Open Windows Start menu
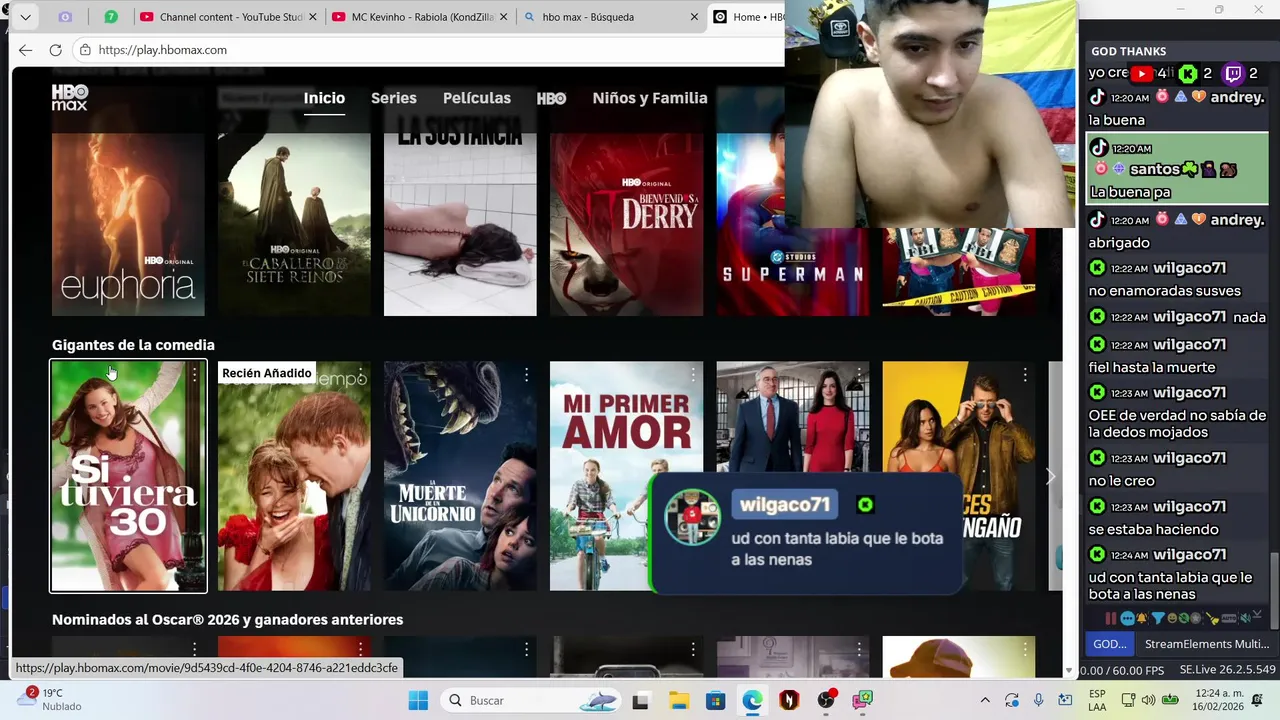The image size is (1280, 720). (418, 700)
